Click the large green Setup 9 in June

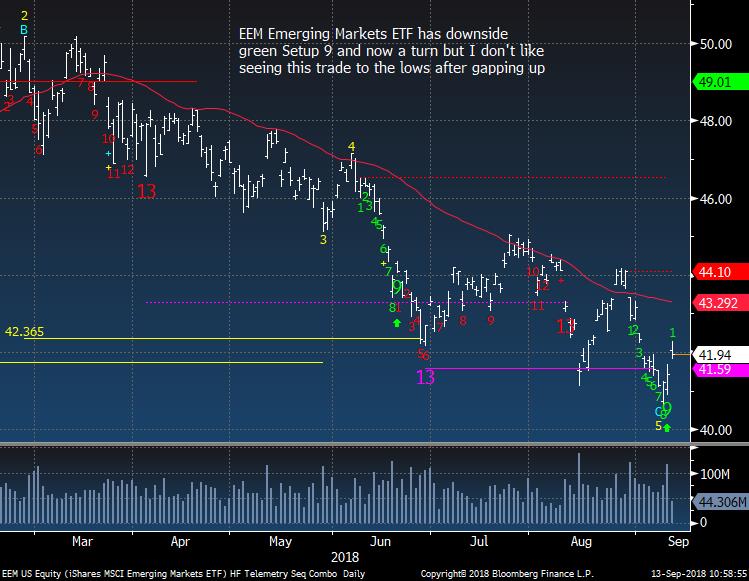pos(396,287)
